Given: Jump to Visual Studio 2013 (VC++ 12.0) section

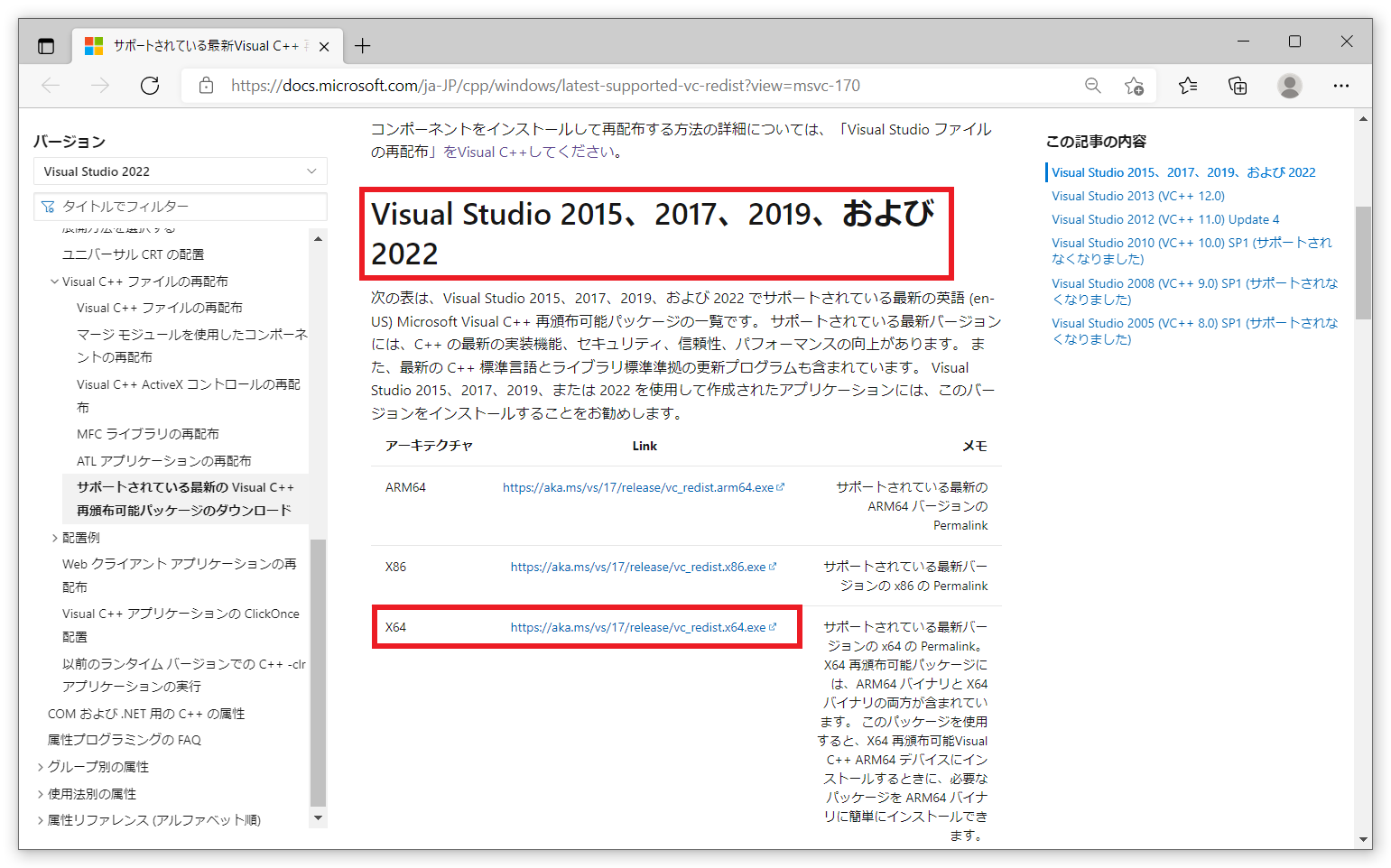Looking at the screenshot, I should [x=1137, y=196].
